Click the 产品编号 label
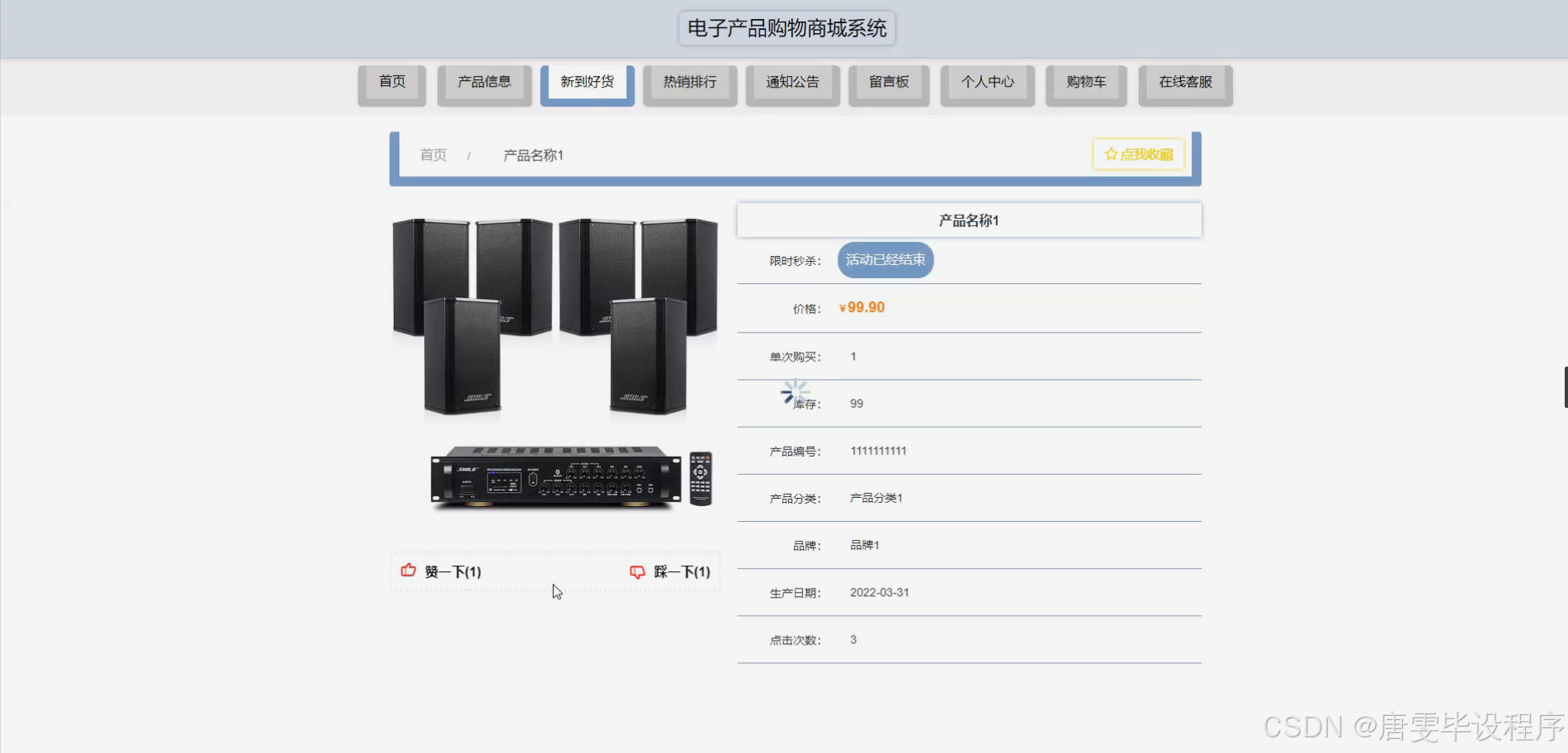 796,452
